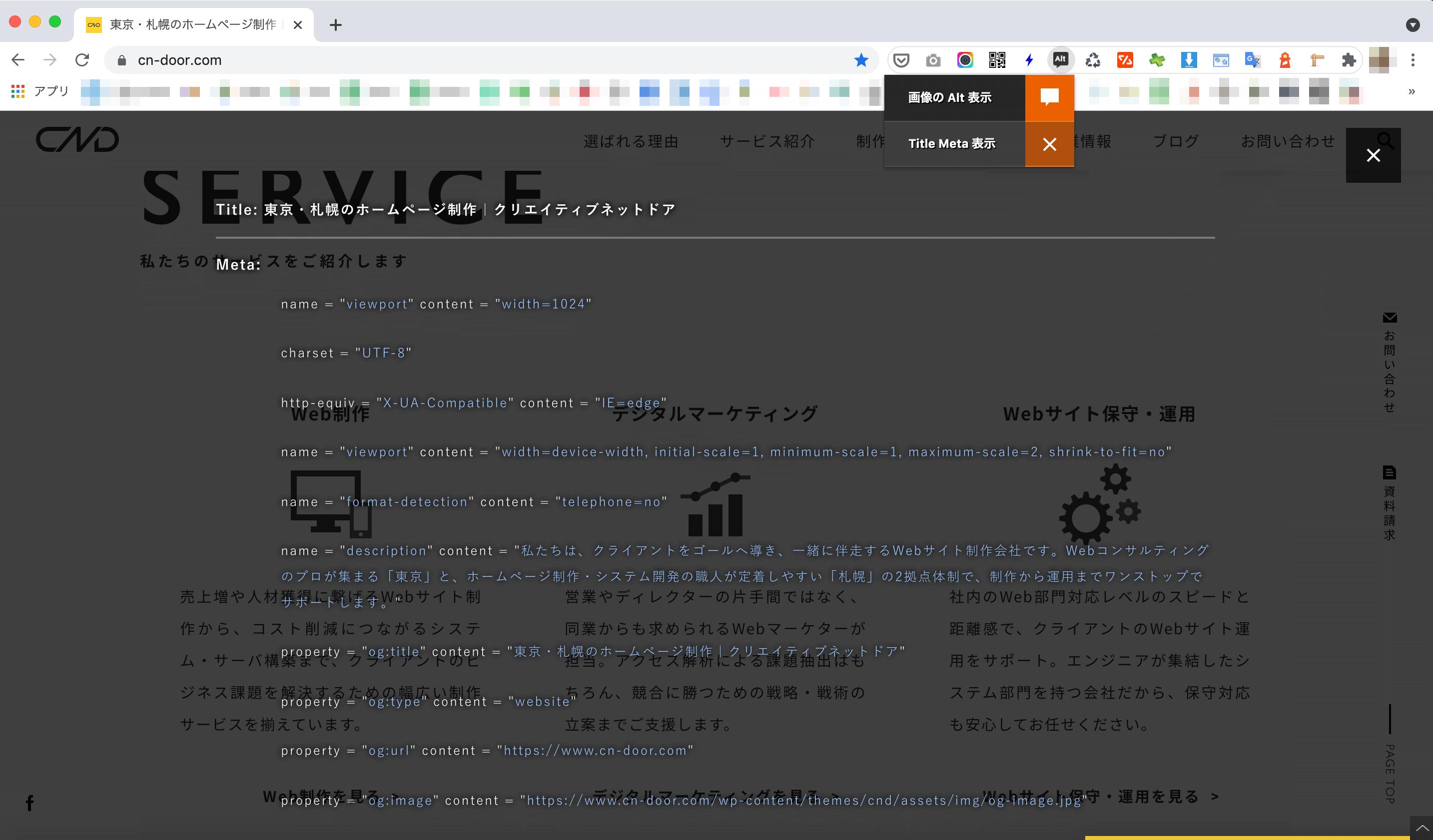Click the og:url value https://www.cn-door.com

tap(596, 750)
